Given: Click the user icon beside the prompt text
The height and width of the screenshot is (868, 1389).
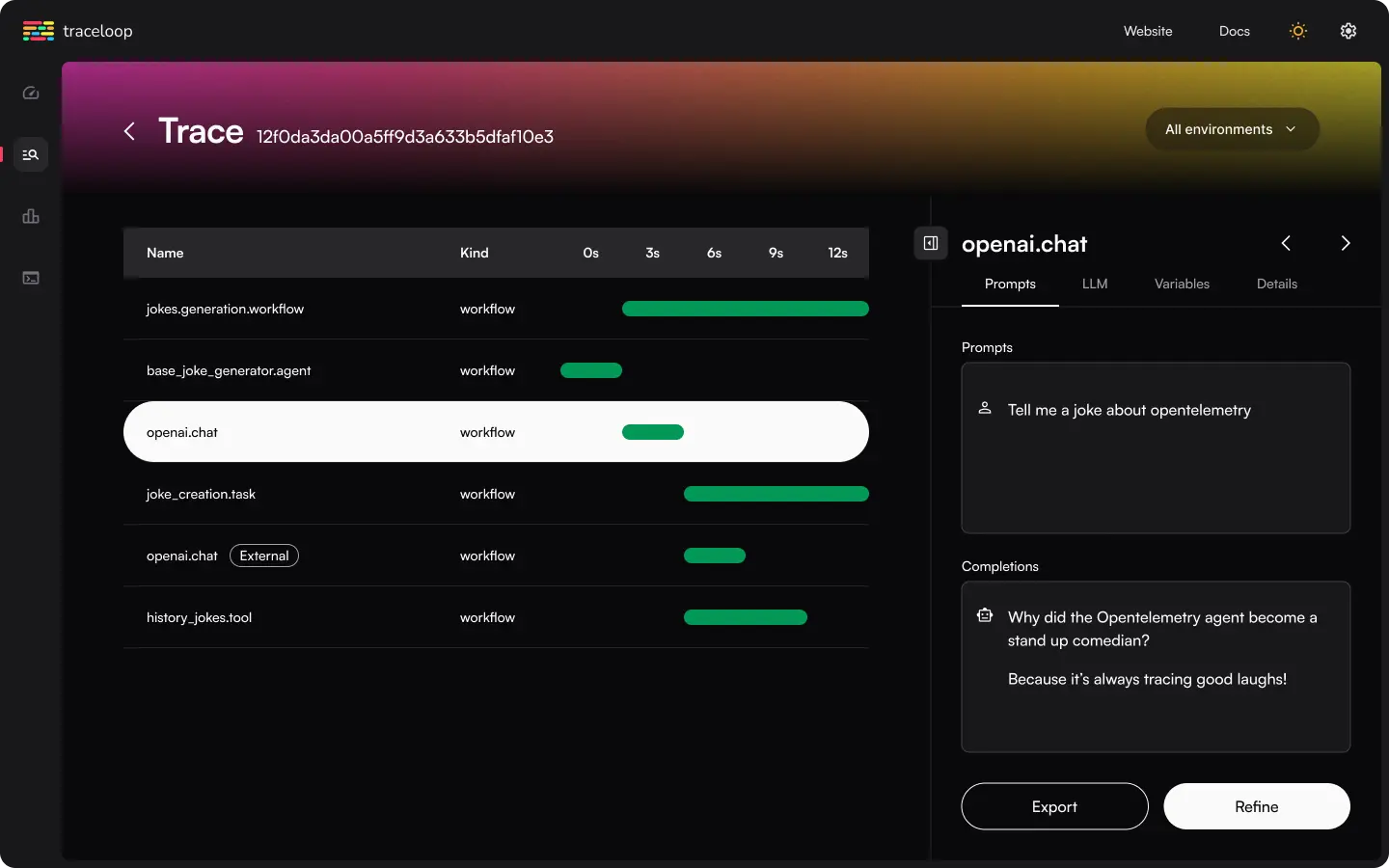Looking at the screenshot, I should (x=985, y=408).
